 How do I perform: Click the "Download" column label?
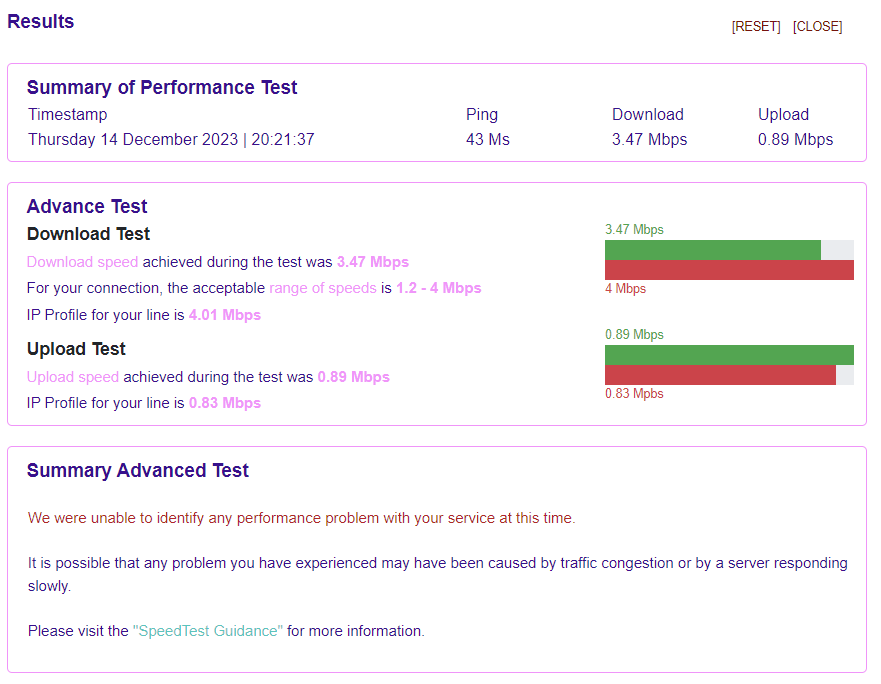(648, 115)
